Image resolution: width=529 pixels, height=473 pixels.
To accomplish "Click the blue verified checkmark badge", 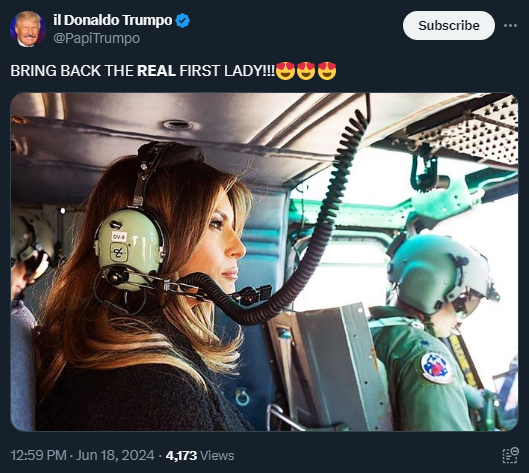I will click(x=183, y=21).
